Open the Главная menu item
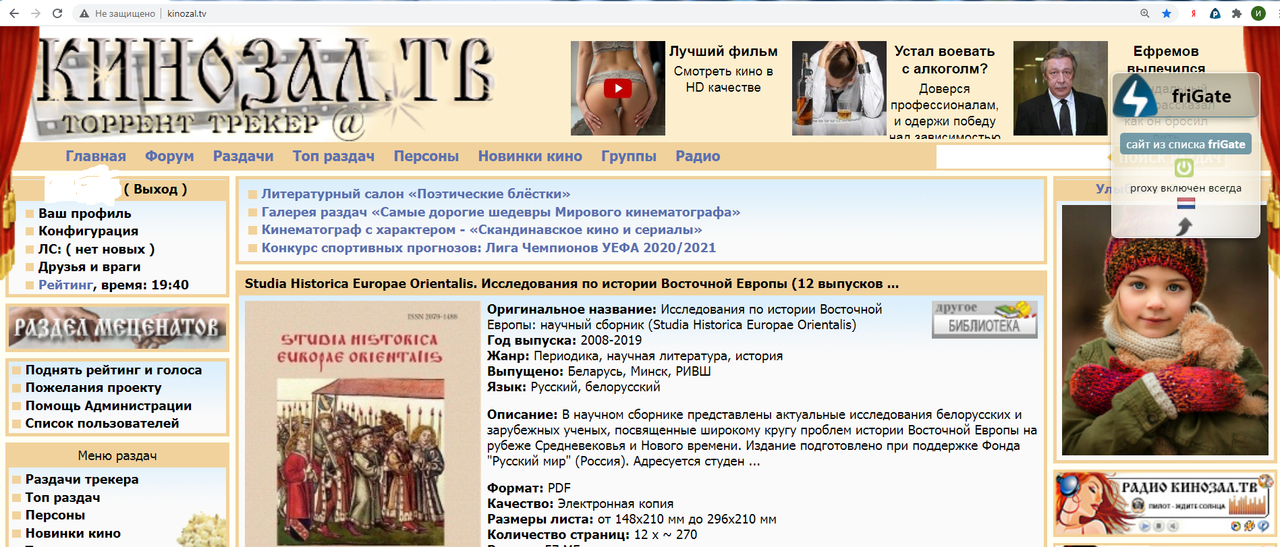 coord(96,156)
